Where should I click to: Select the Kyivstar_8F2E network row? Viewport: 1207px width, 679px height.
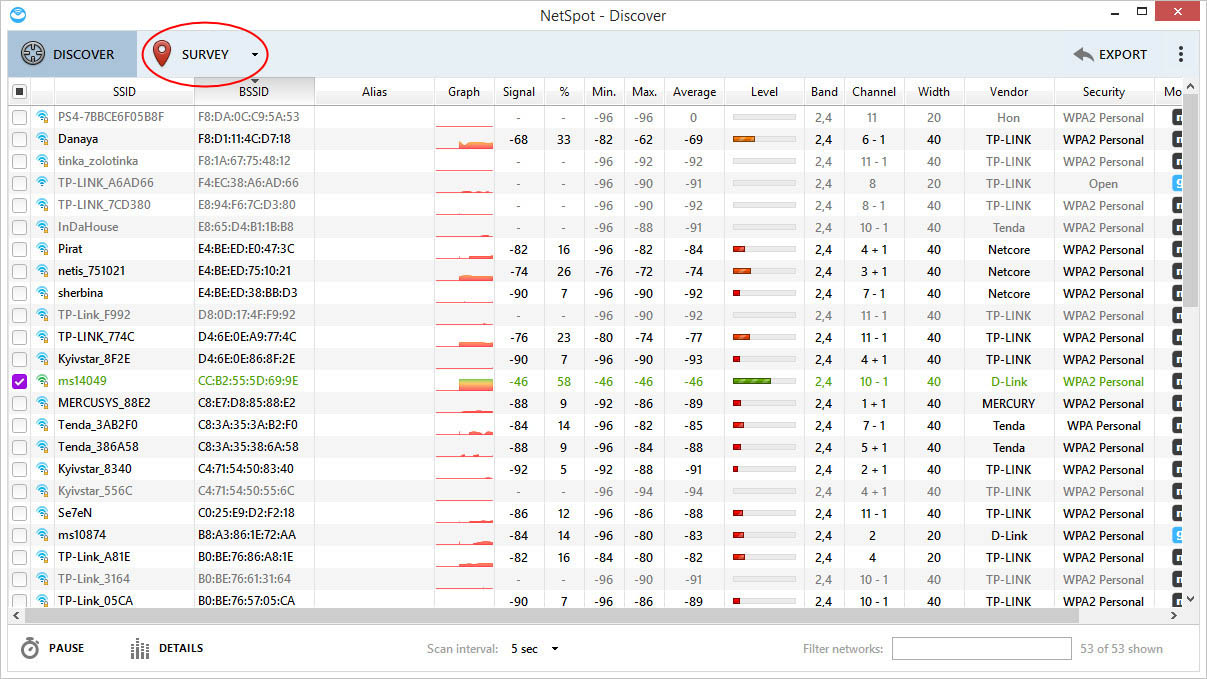point(595,359)
